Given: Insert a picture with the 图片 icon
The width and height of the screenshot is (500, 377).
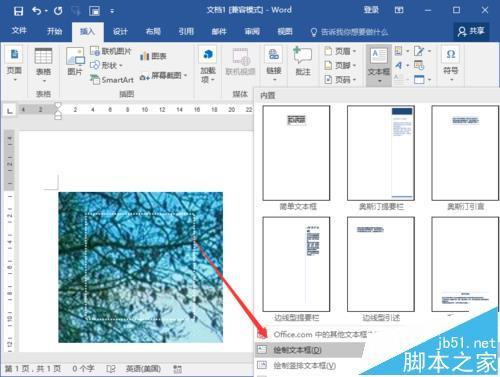Looking at the screenshot, I should 75,62.
